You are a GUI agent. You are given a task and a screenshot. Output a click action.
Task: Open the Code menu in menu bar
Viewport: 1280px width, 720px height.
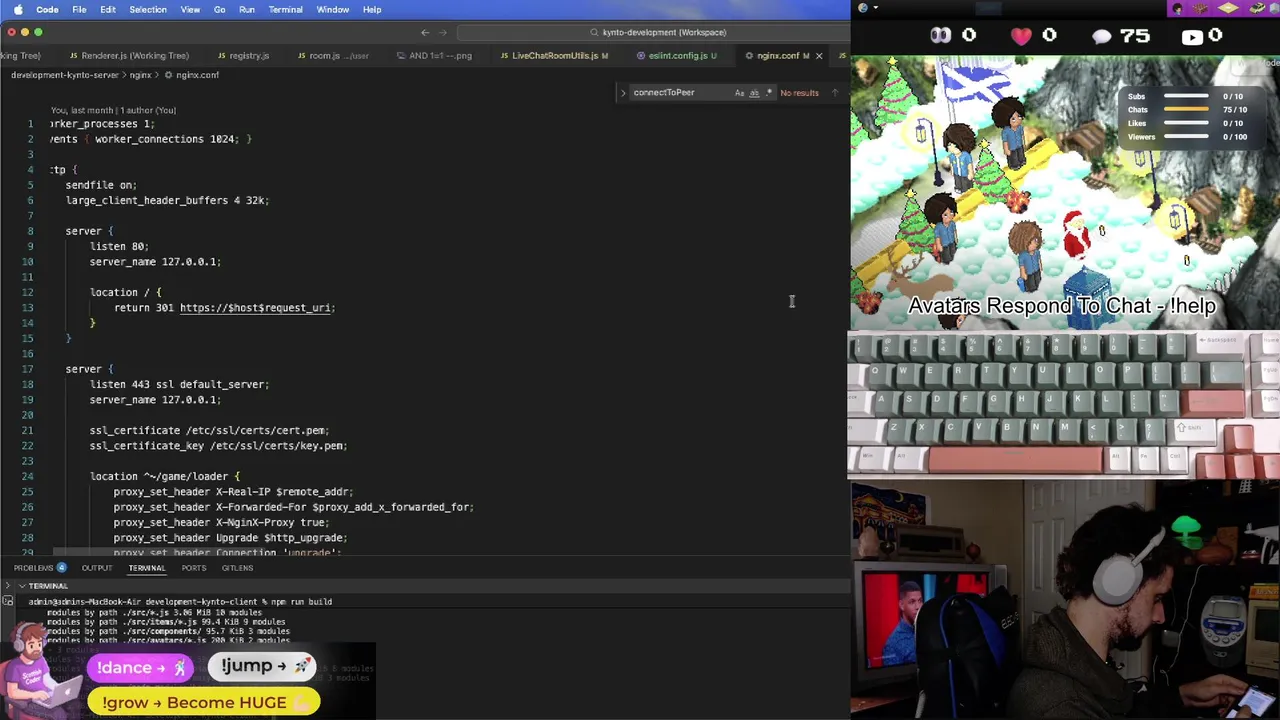tap(47, 9)
